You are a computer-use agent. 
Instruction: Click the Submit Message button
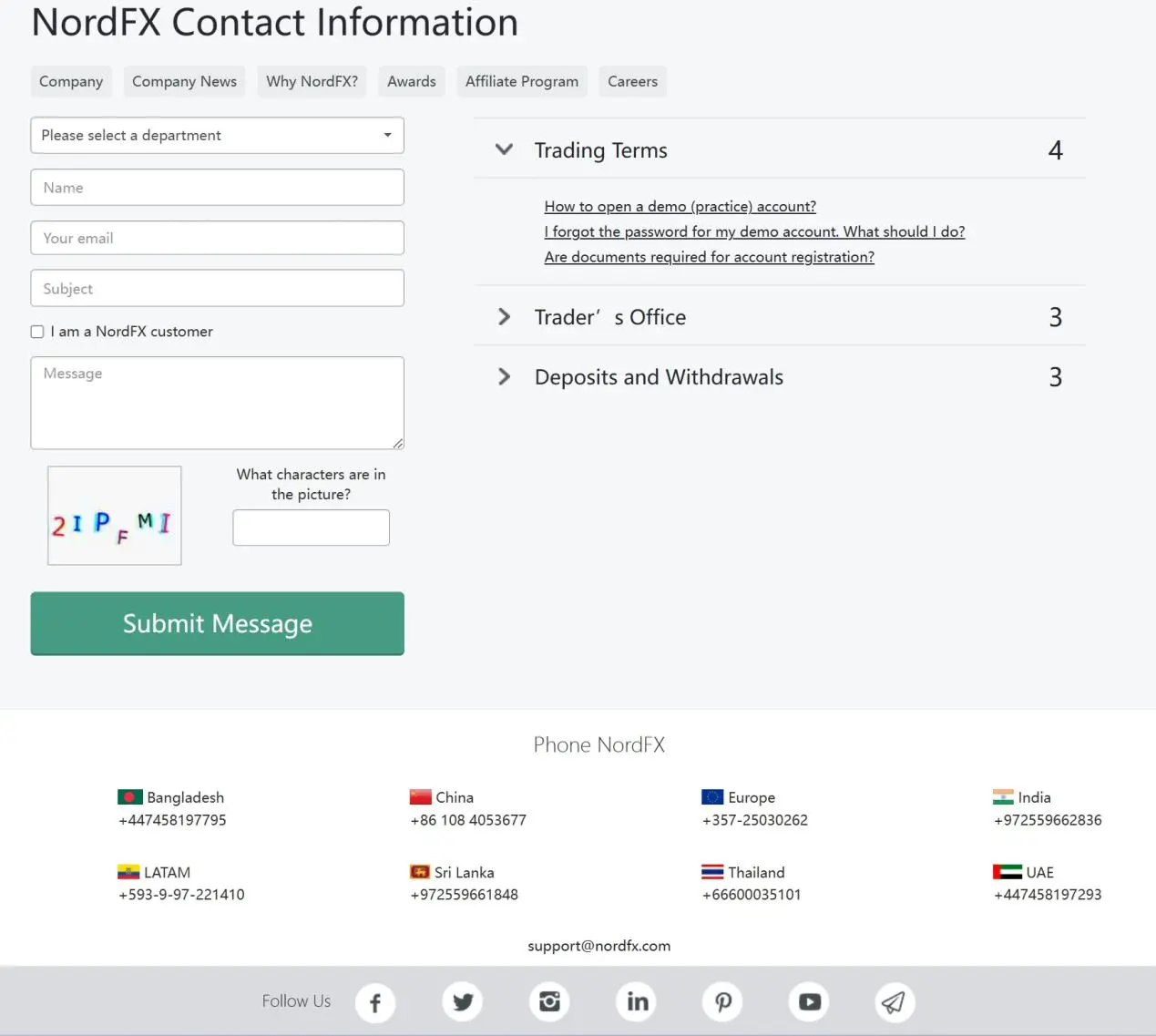tap(217, 623)
